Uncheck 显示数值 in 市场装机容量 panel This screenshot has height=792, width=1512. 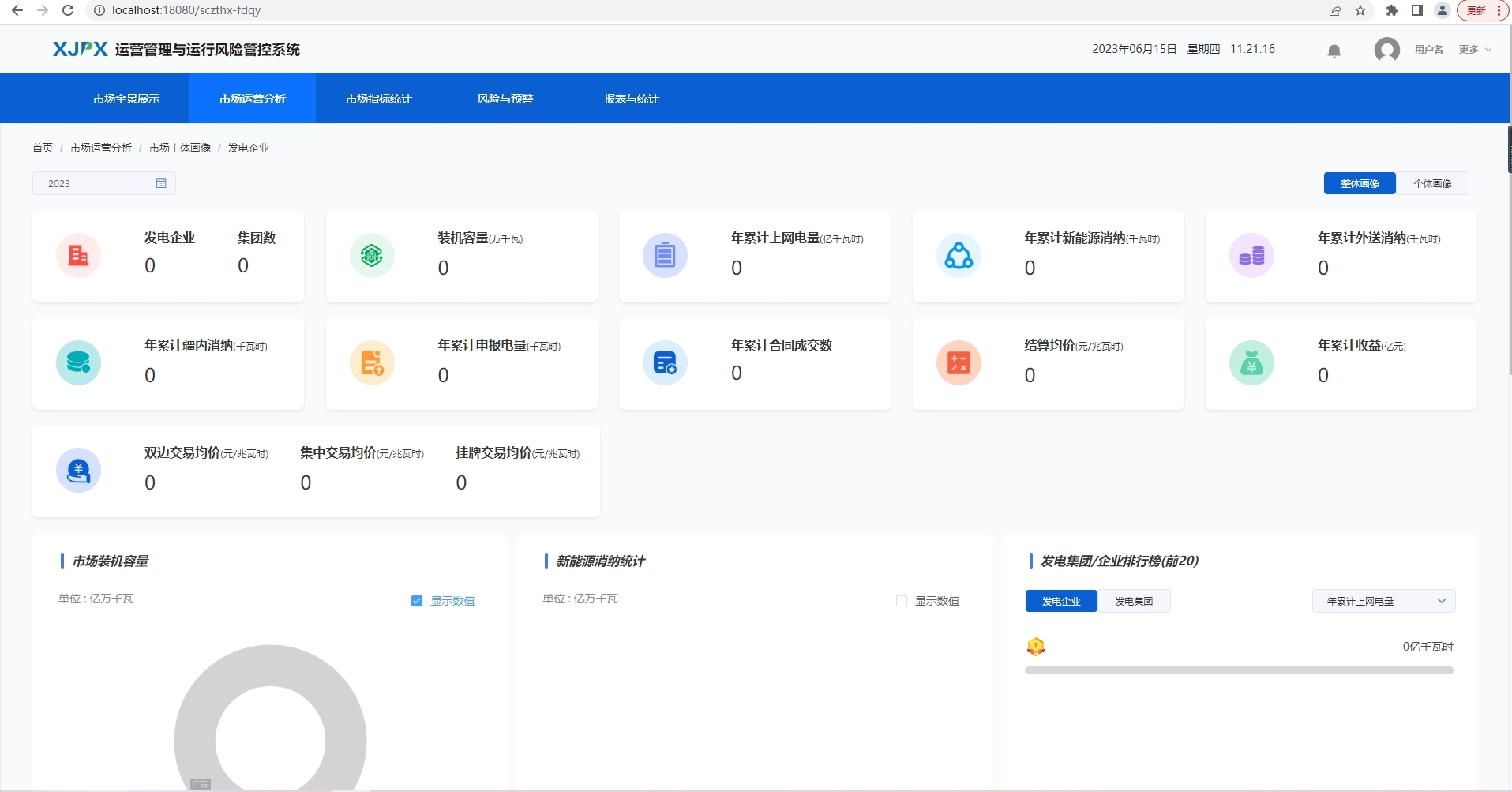tap(417, 601)
